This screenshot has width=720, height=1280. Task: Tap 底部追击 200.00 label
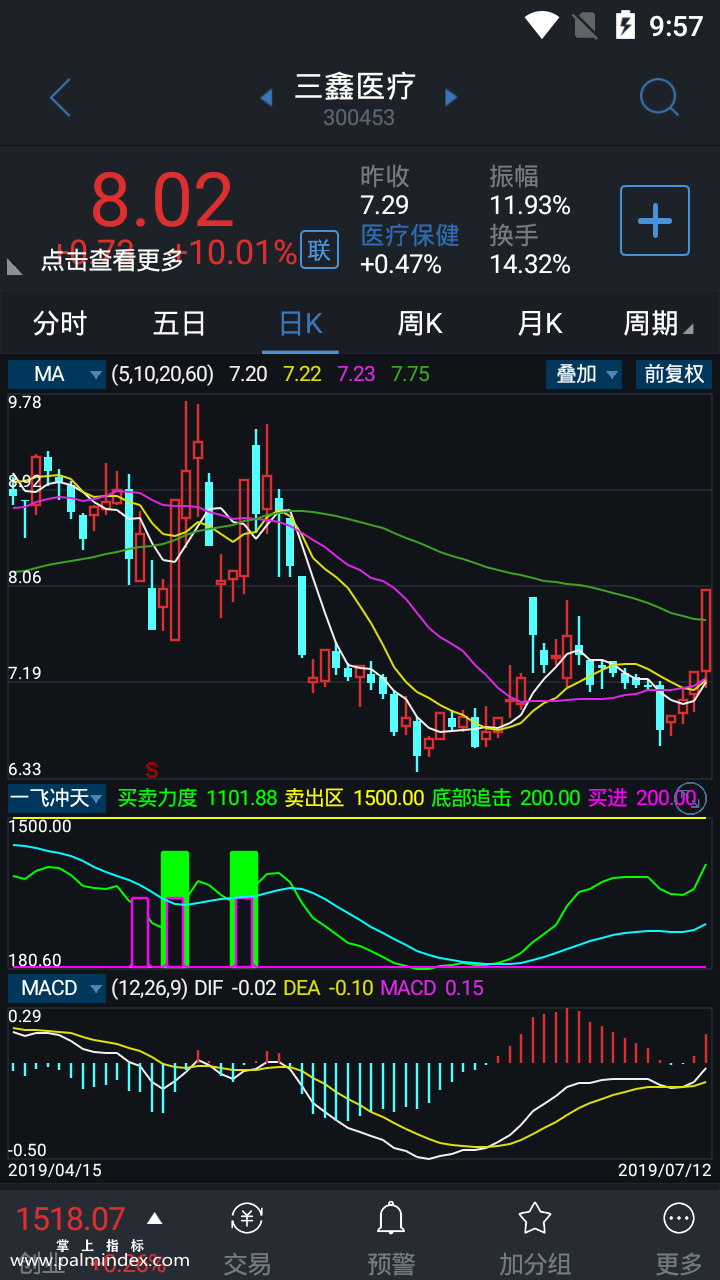[x=506, y=798]
